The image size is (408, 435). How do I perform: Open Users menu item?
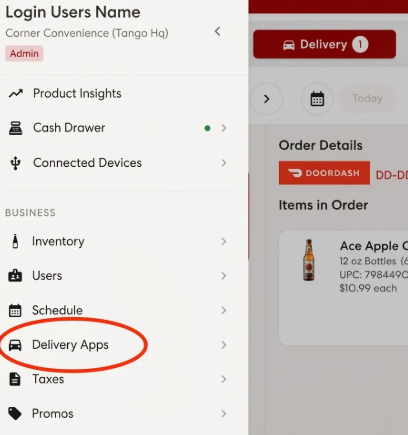118,276
